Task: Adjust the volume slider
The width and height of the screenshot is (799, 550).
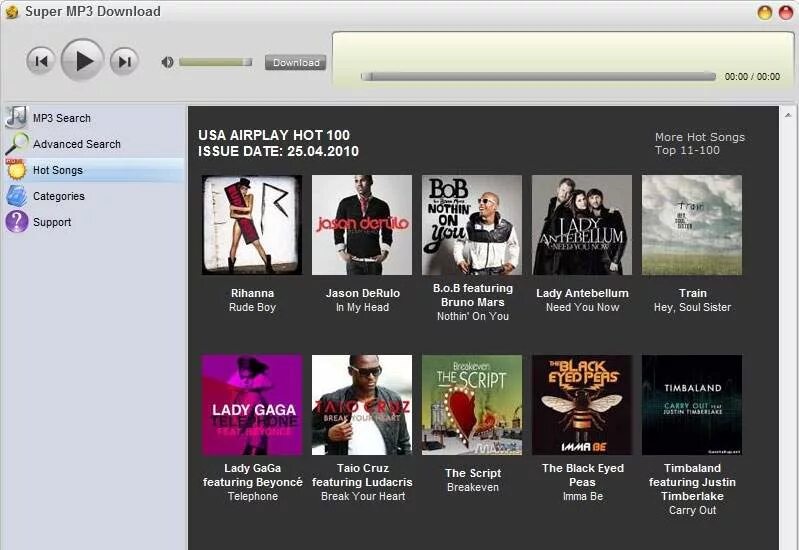Action: point(216,62)
